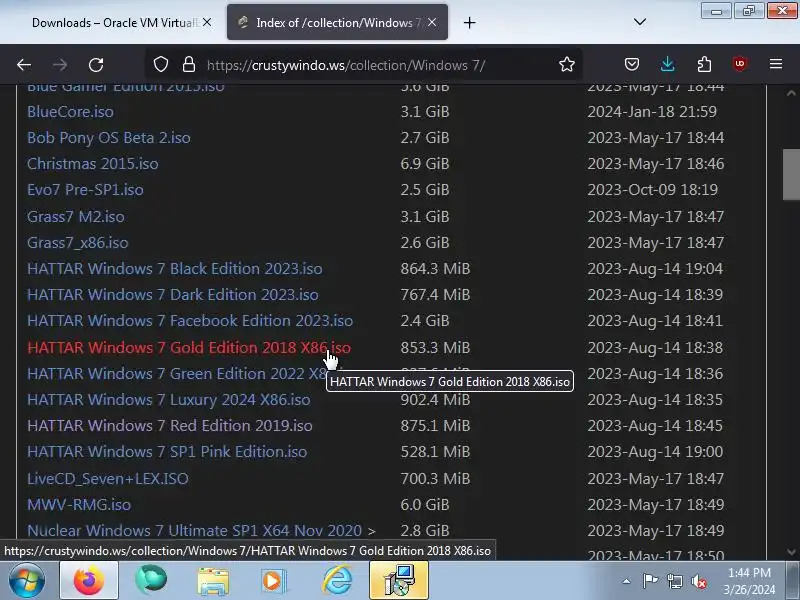
Task: Download MWV-RMG.iso
Action: tap(79, 505)
